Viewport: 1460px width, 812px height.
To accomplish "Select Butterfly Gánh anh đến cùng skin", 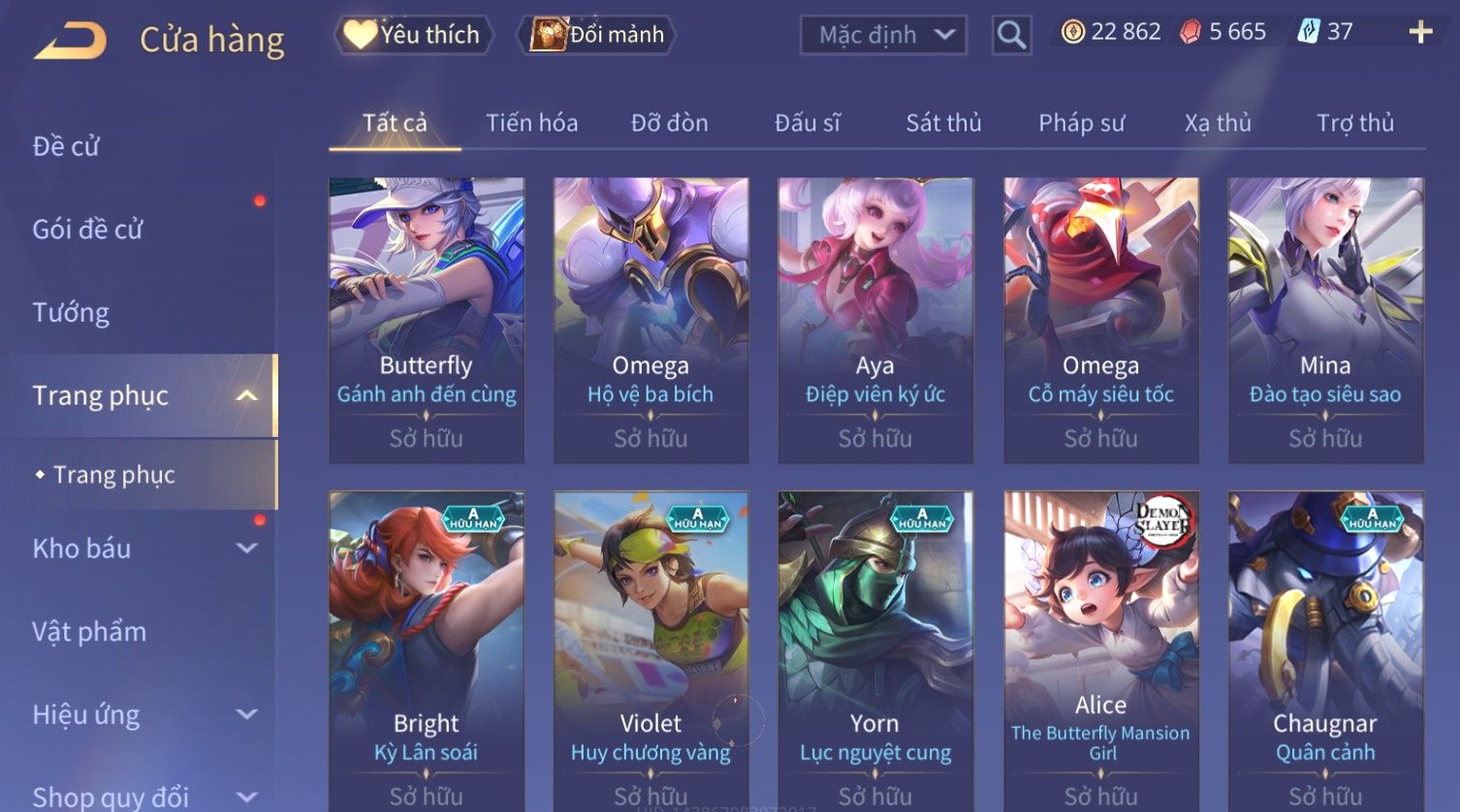I will click(427, 321).
